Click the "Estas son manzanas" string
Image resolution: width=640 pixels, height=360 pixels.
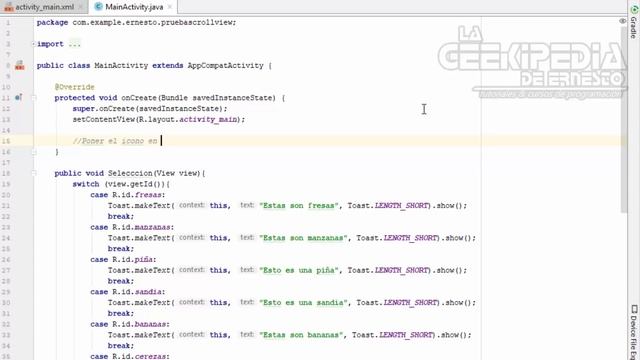pyautogui.click(x=304, y=238)
